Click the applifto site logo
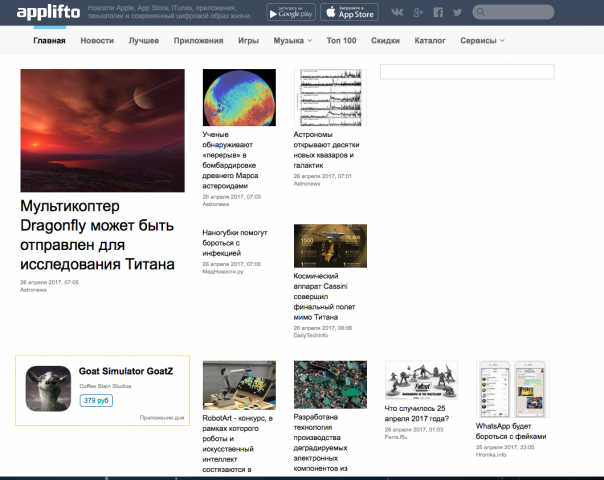This screenshot has width=604, height=480. point(48,12)
